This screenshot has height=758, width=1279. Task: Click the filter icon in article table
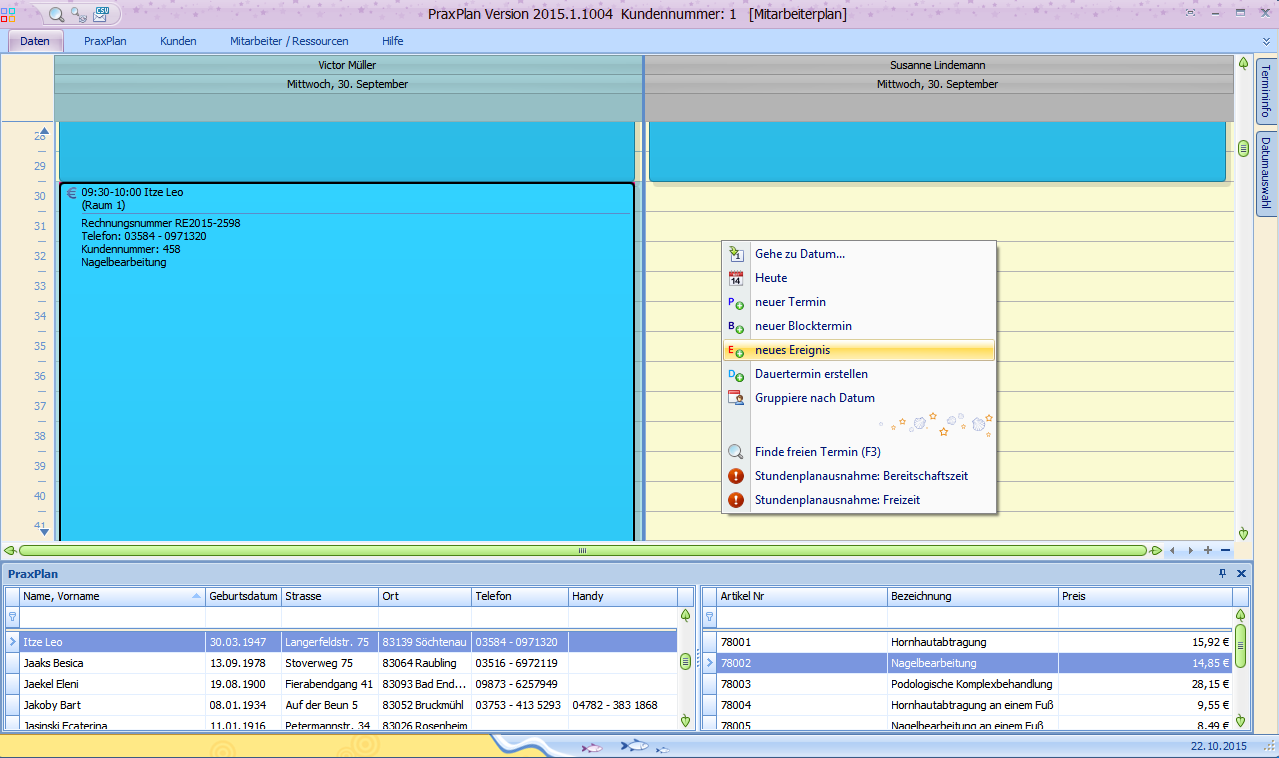[x=710, y=617]
